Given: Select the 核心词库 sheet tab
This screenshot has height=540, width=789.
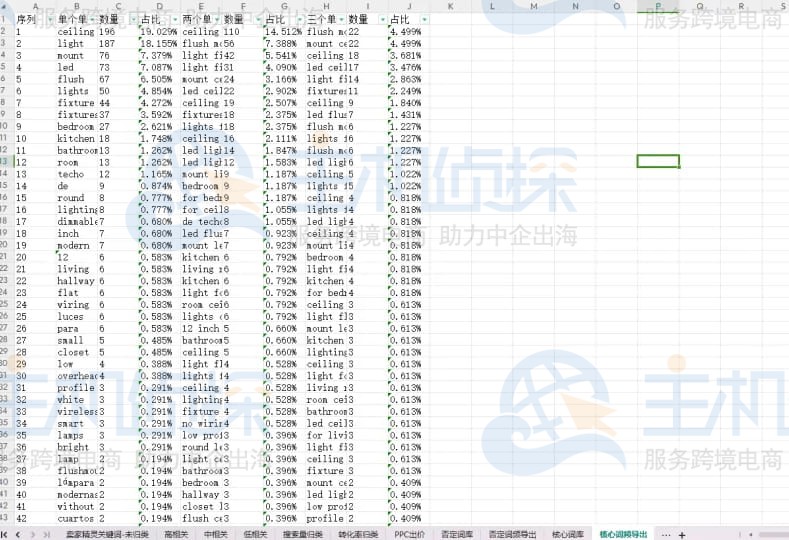Looking at the screenshot, I should [x=568, y=534].
